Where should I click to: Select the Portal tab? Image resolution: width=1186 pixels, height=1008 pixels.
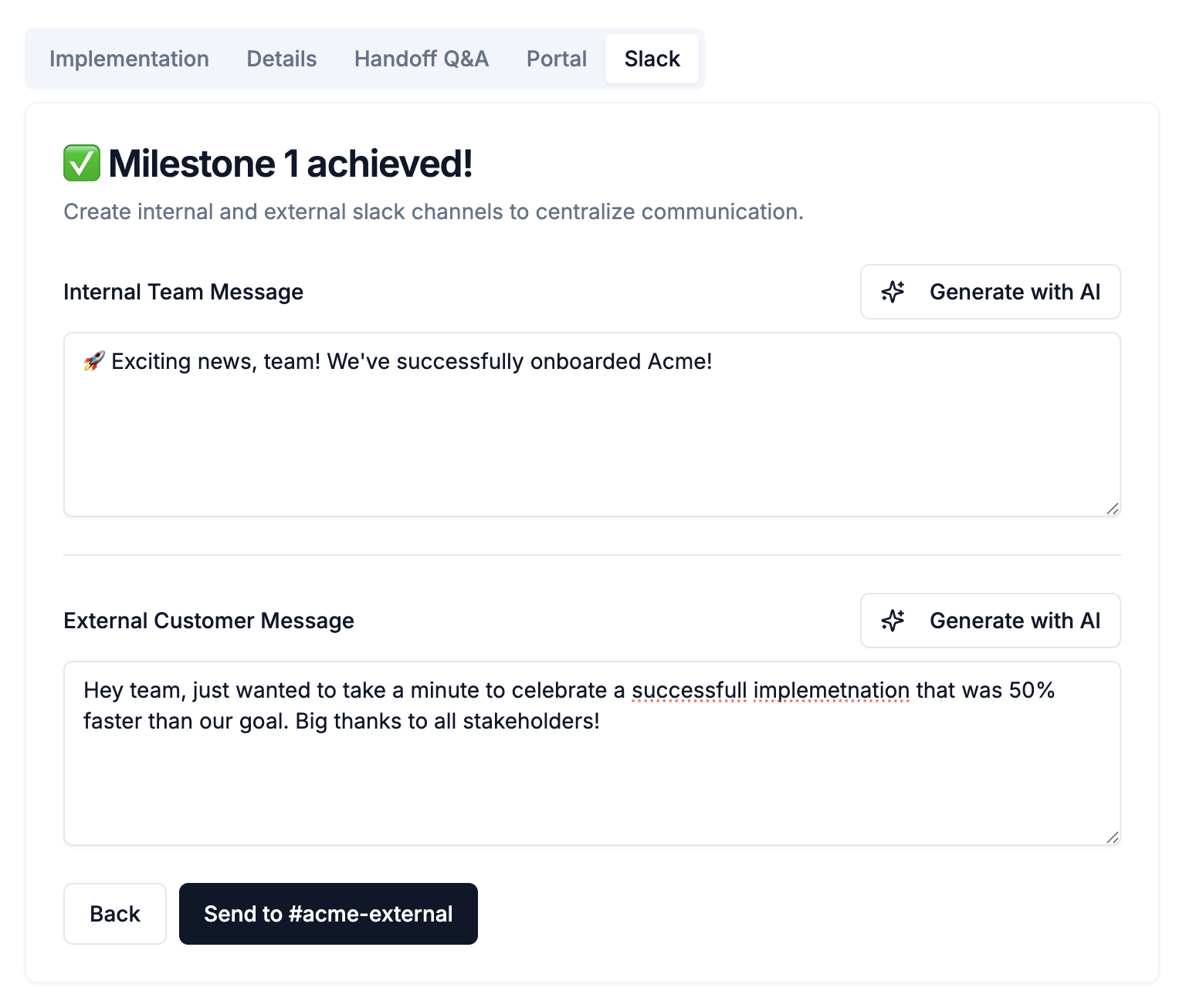[x=556, y=59]
